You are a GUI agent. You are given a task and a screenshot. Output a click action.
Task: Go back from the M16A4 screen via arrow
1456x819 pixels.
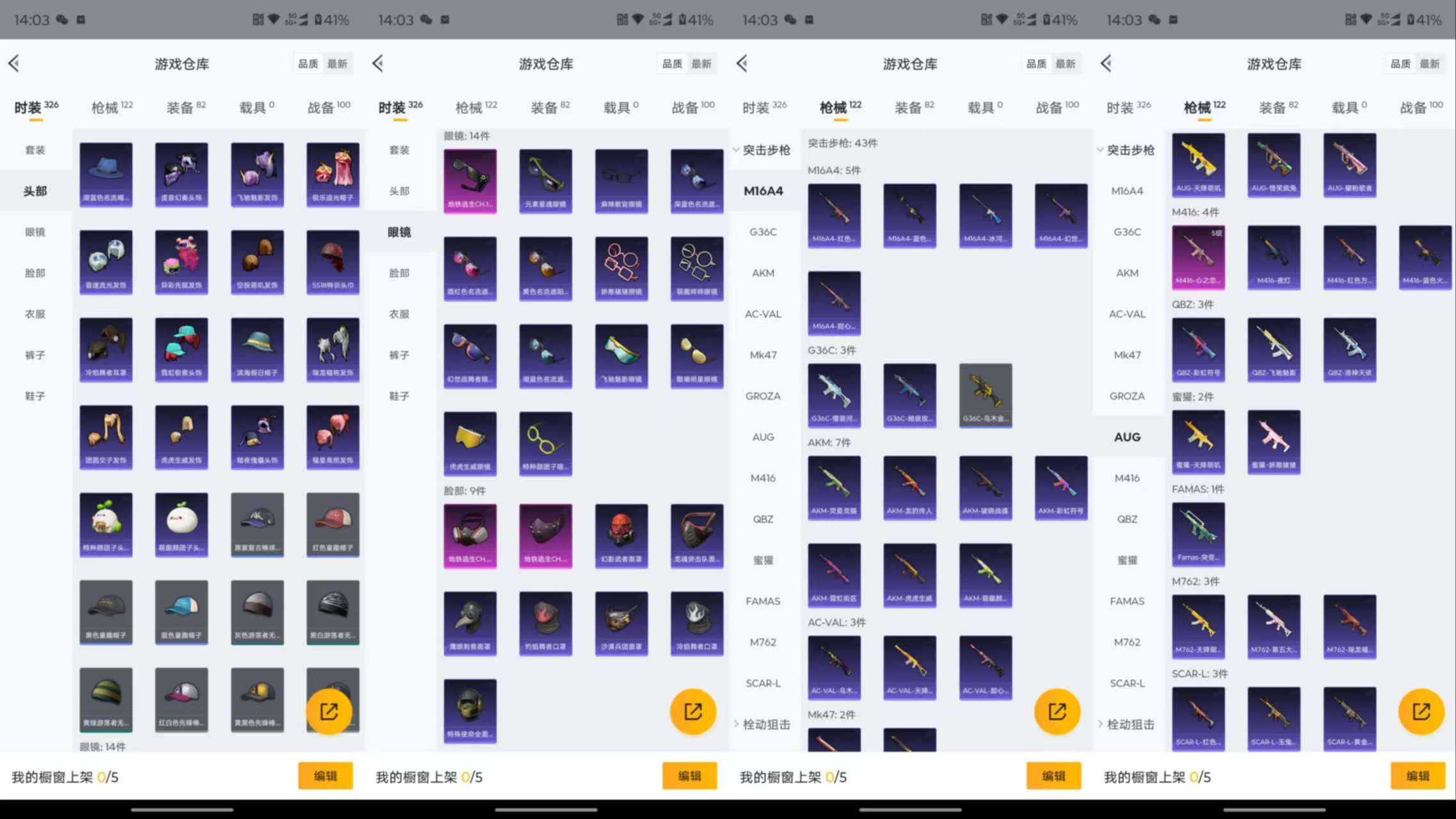742,63
